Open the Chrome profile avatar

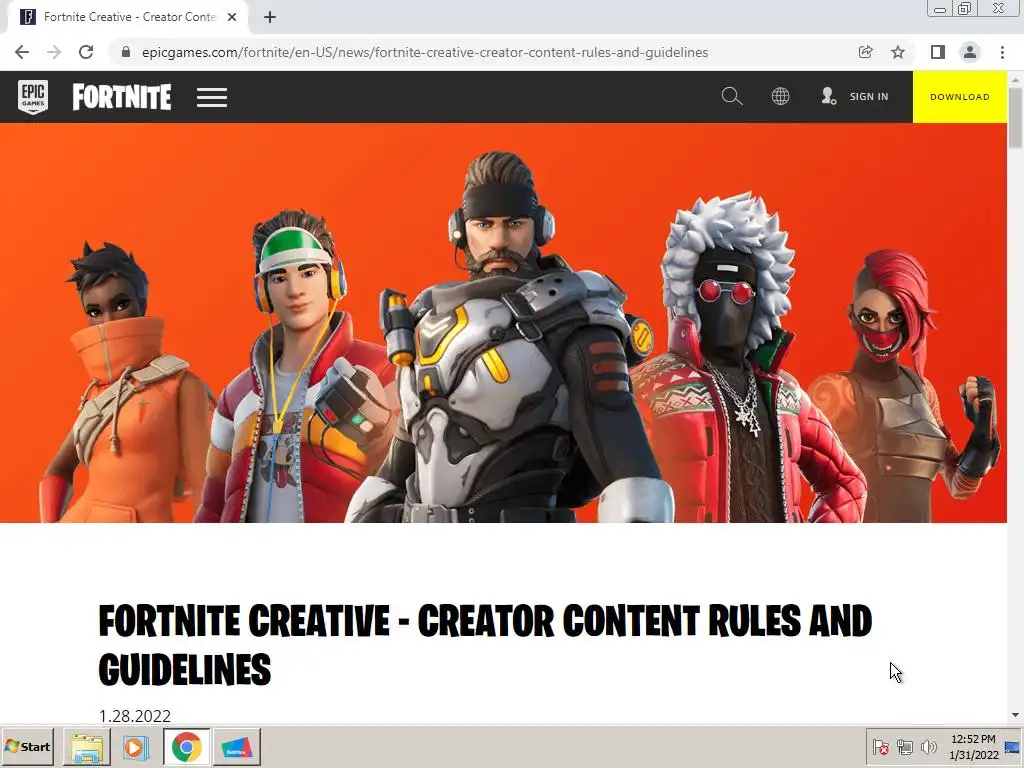(970, 52)
